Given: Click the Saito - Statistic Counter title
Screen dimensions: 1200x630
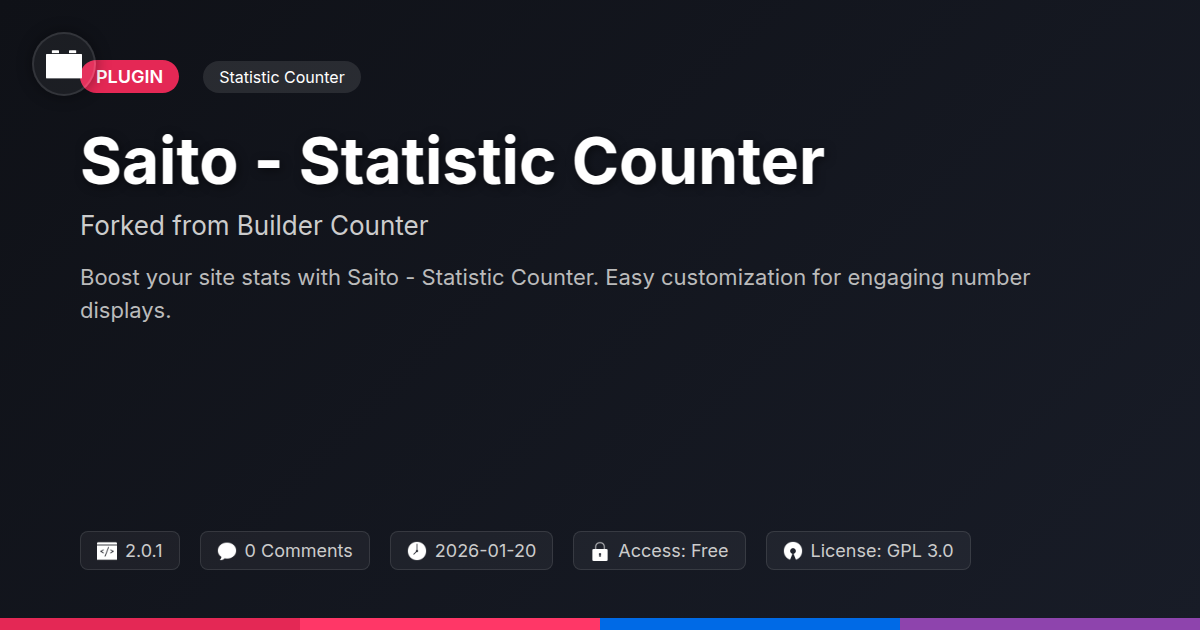Looking at the screenshot, I should tap(452, 161).
